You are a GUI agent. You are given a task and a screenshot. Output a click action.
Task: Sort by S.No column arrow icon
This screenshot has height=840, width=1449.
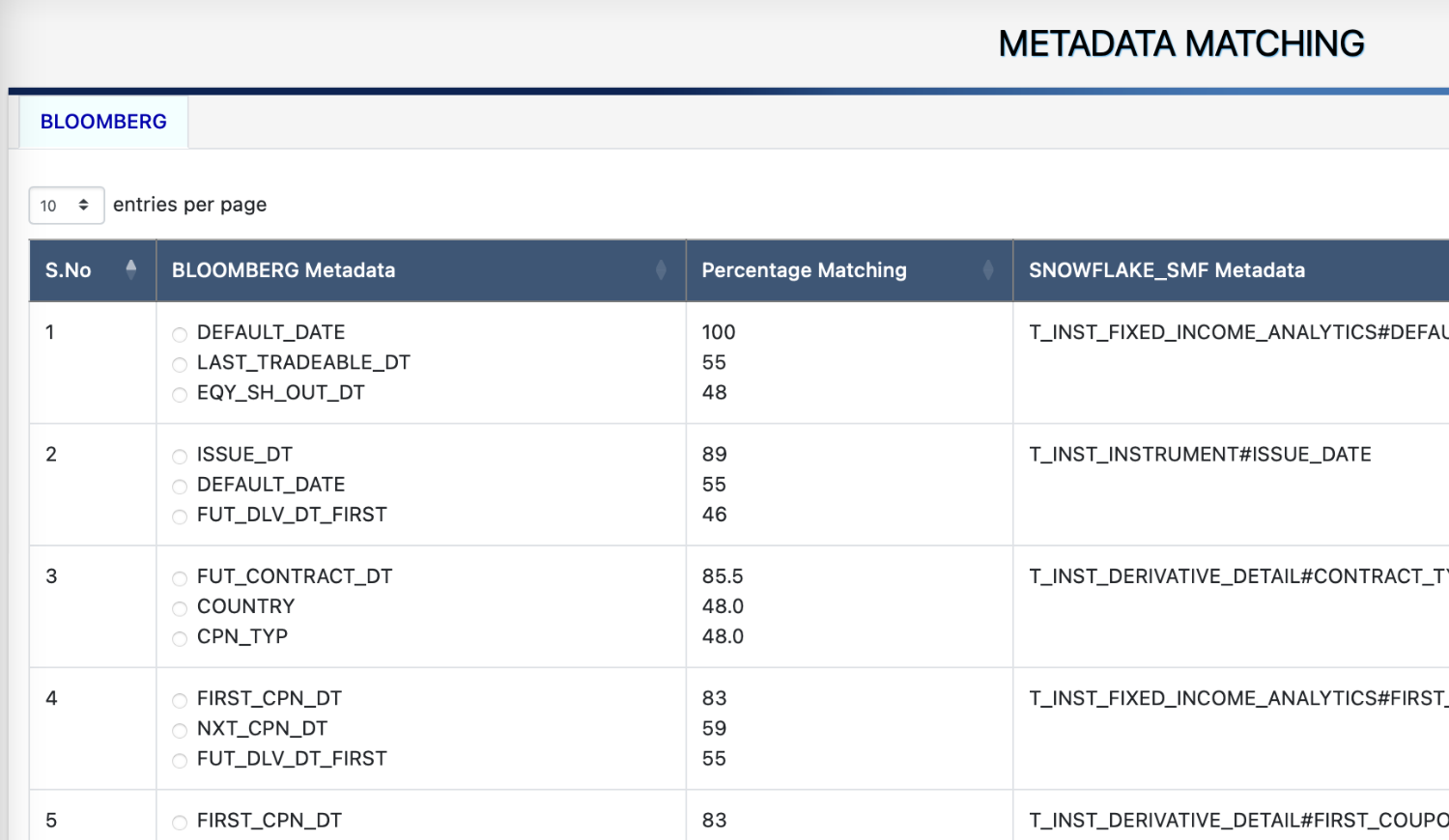pos(131,269)
